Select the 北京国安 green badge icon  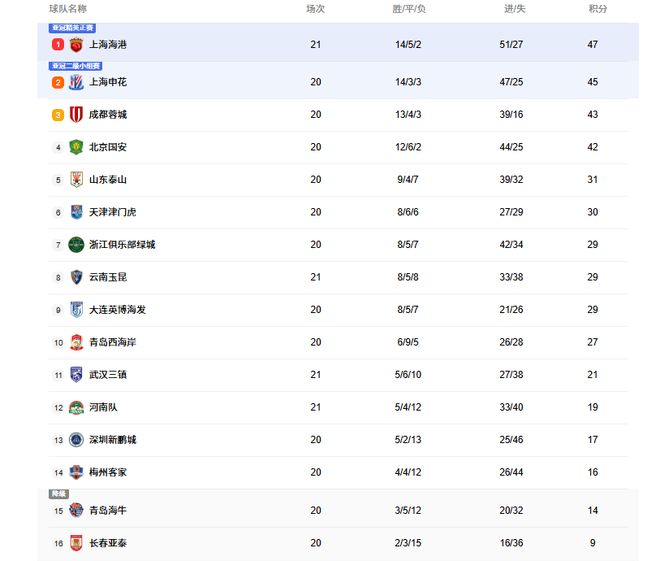[76, 147]
